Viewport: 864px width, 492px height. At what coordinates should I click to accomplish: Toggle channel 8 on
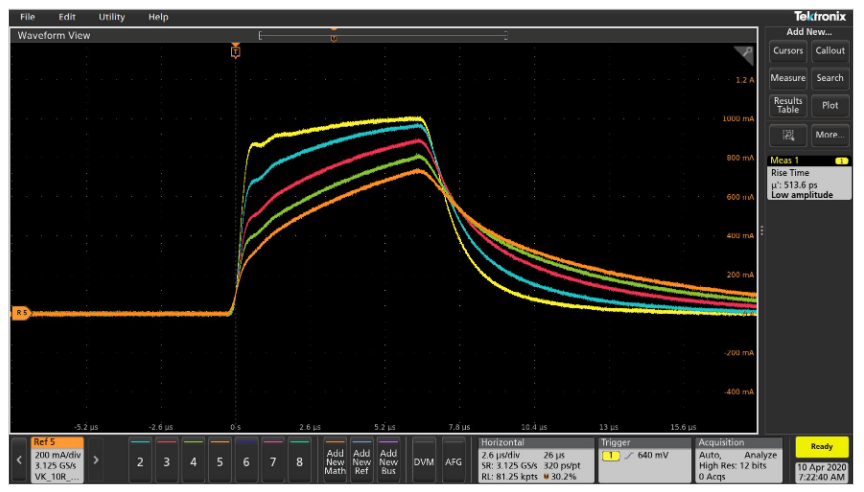pos(300,461)
